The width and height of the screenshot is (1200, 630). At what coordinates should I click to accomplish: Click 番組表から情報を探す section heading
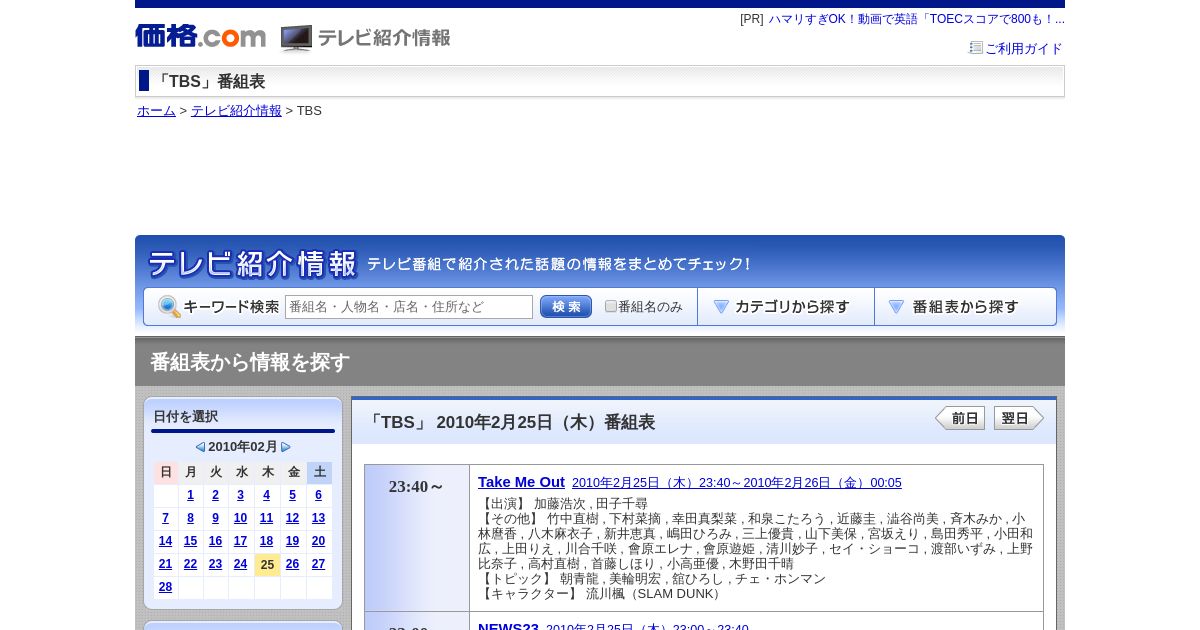[x=250, y=362]
